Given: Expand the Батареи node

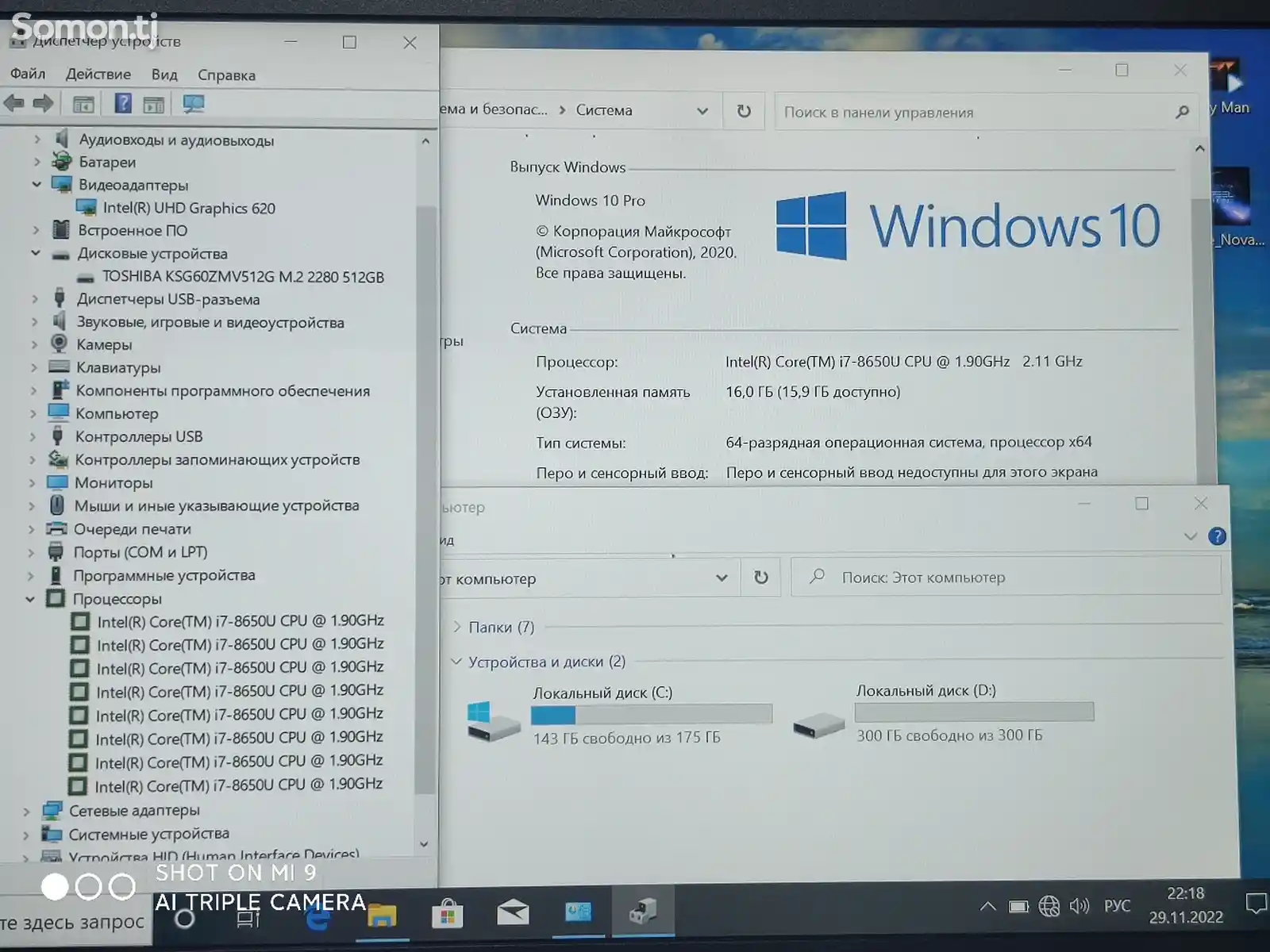Looking at the screenshot, I should point(37,162).
